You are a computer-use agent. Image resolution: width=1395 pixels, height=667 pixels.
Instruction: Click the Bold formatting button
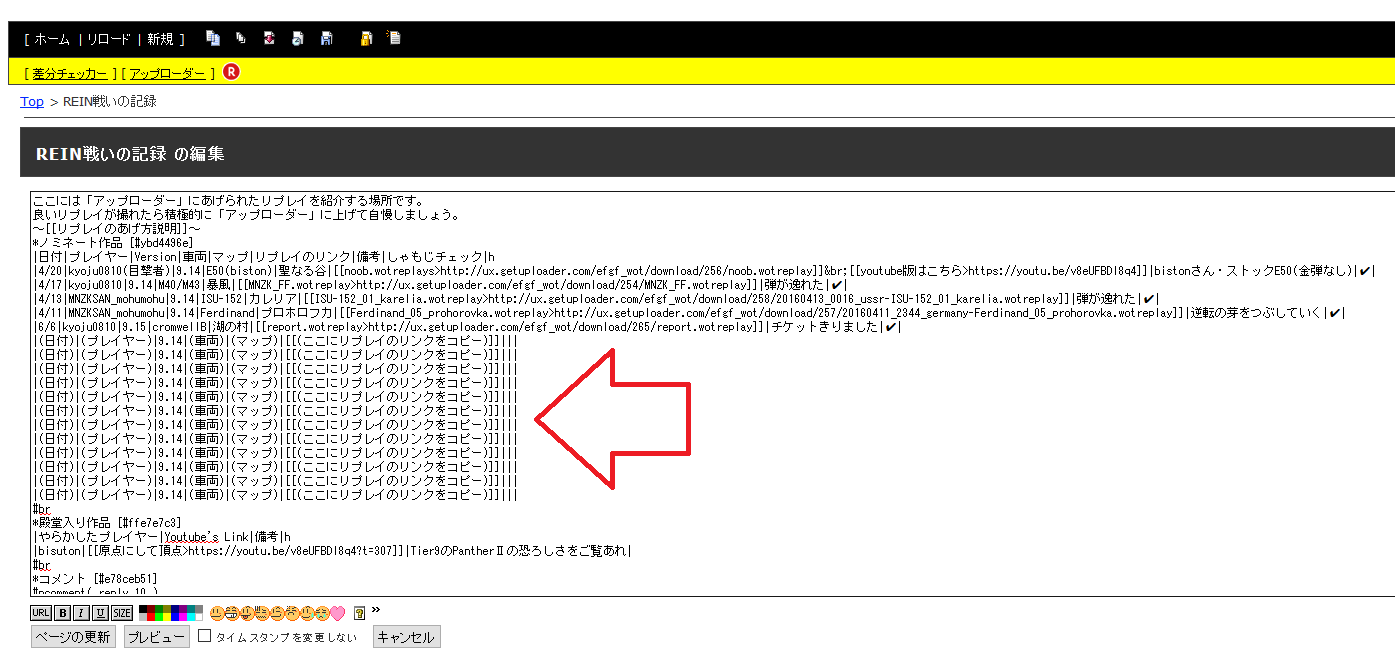(62, 613)
